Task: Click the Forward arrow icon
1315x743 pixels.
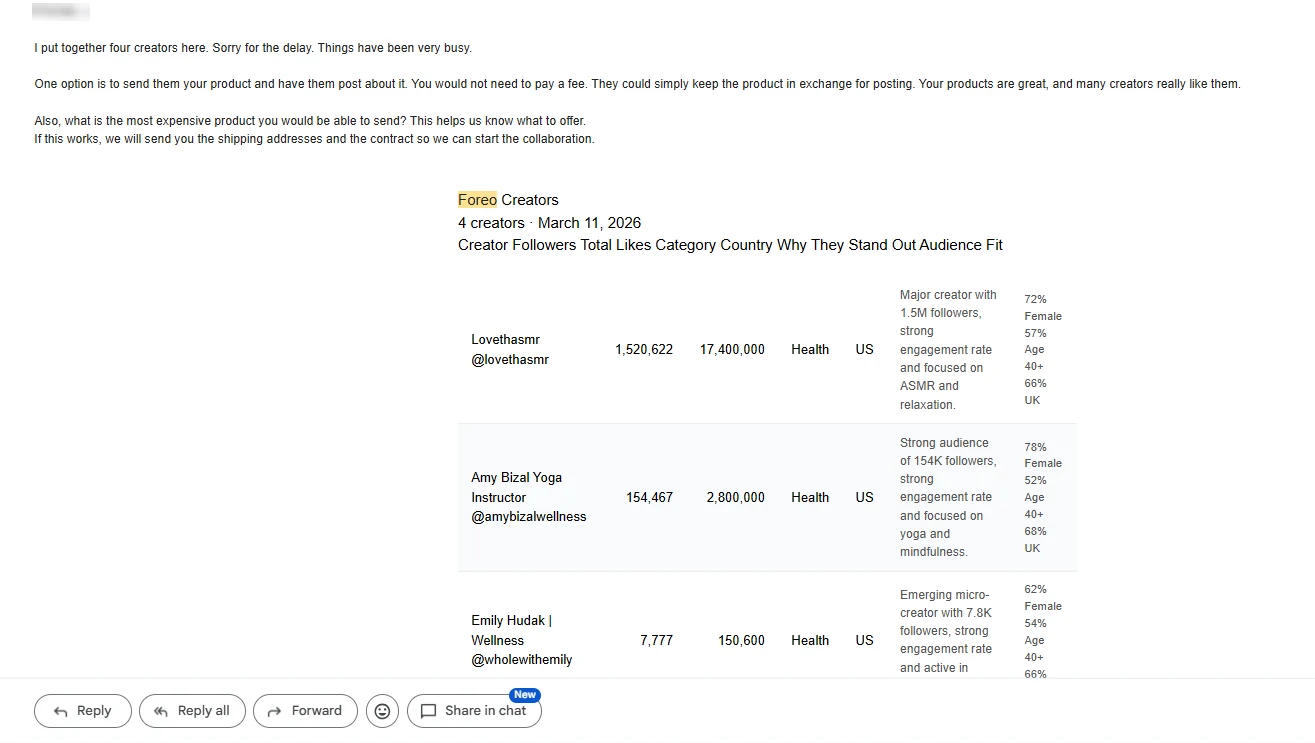Action: (x=274, y=711)
